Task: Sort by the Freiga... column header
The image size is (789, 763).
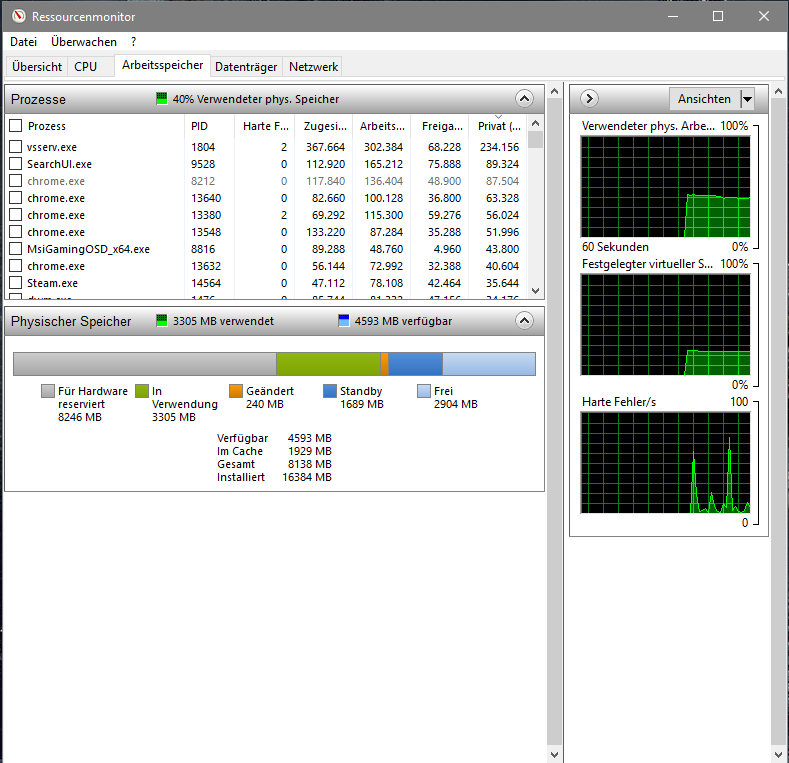Action: click(440, 126)
